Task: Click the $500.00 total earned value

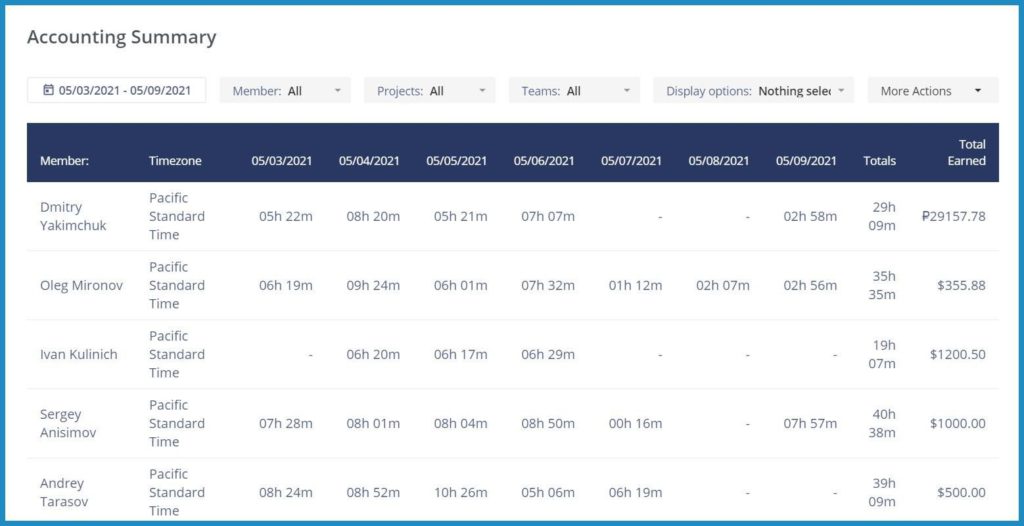Action: point(961,492)
